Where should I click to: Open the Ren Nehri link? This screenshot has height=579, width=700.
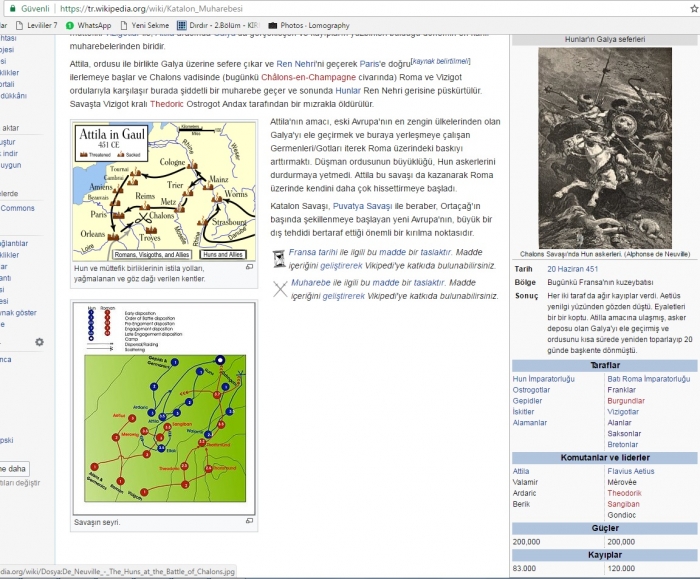click(x=299, y=63)
